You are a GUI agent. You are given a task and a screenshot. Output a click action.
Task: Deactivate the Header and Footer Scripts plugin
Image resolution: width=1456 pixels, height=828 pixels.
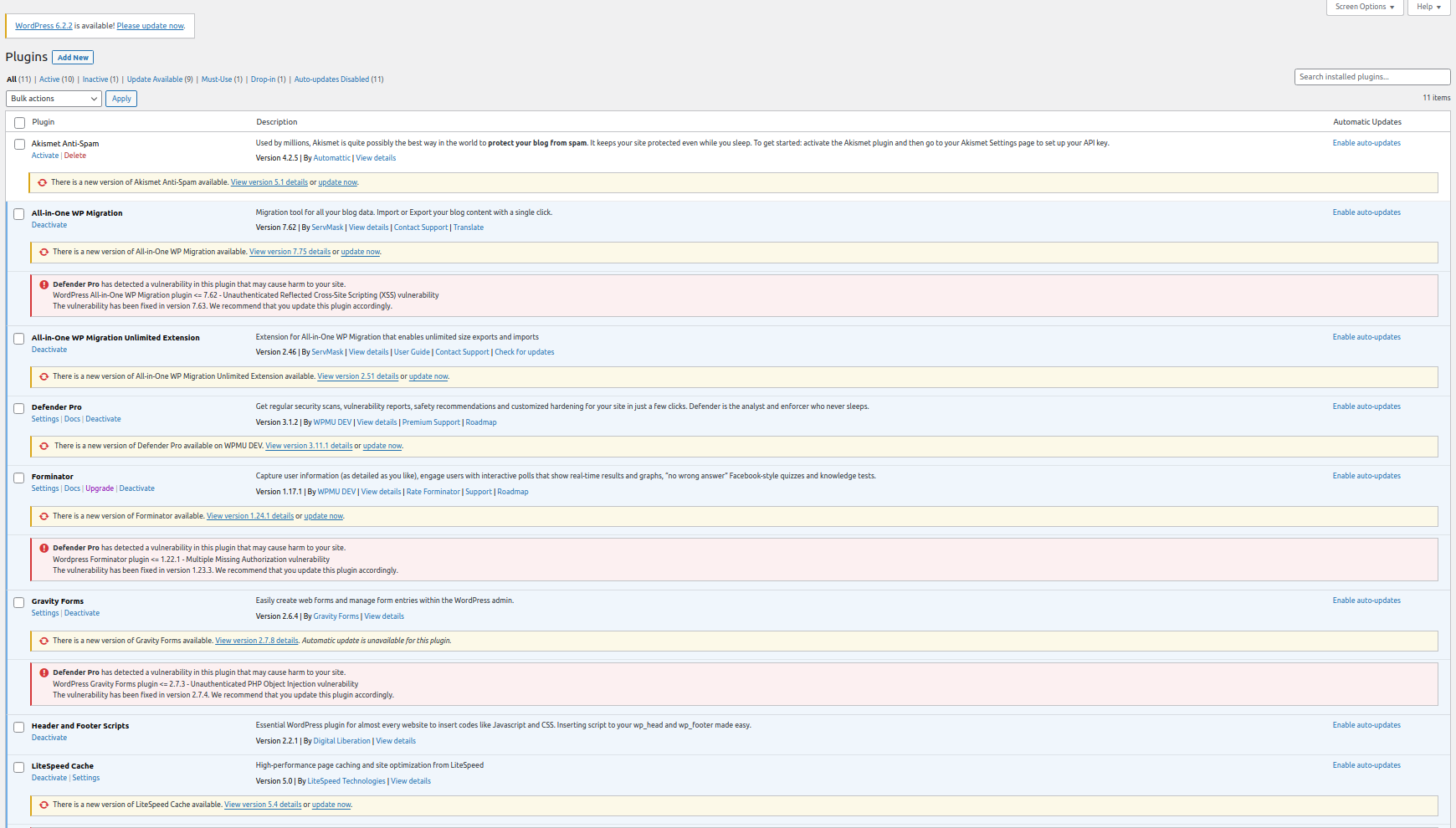(x=49, y=738)
